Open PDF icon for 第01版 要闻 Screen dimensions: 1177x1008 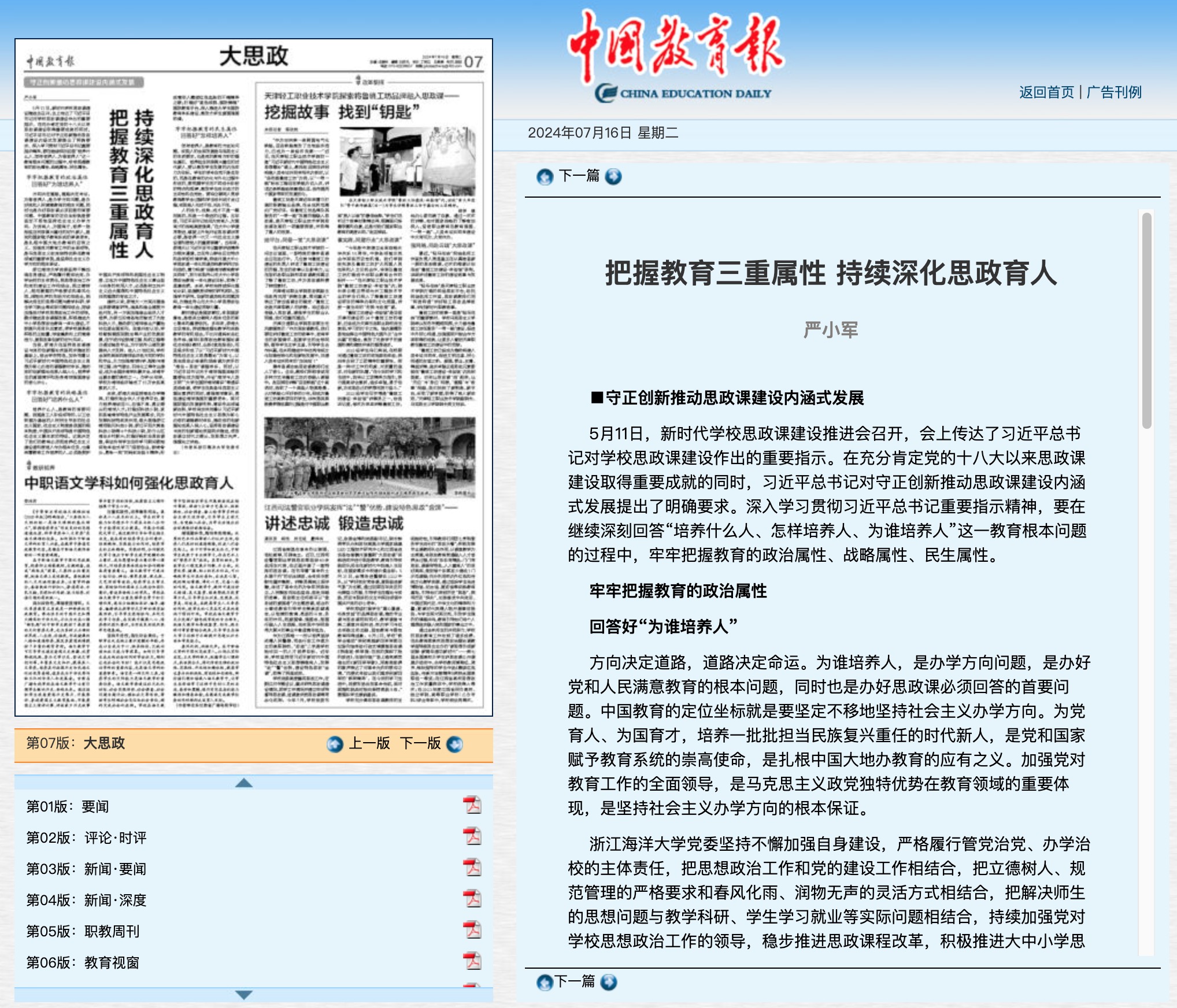coord(472,805)
